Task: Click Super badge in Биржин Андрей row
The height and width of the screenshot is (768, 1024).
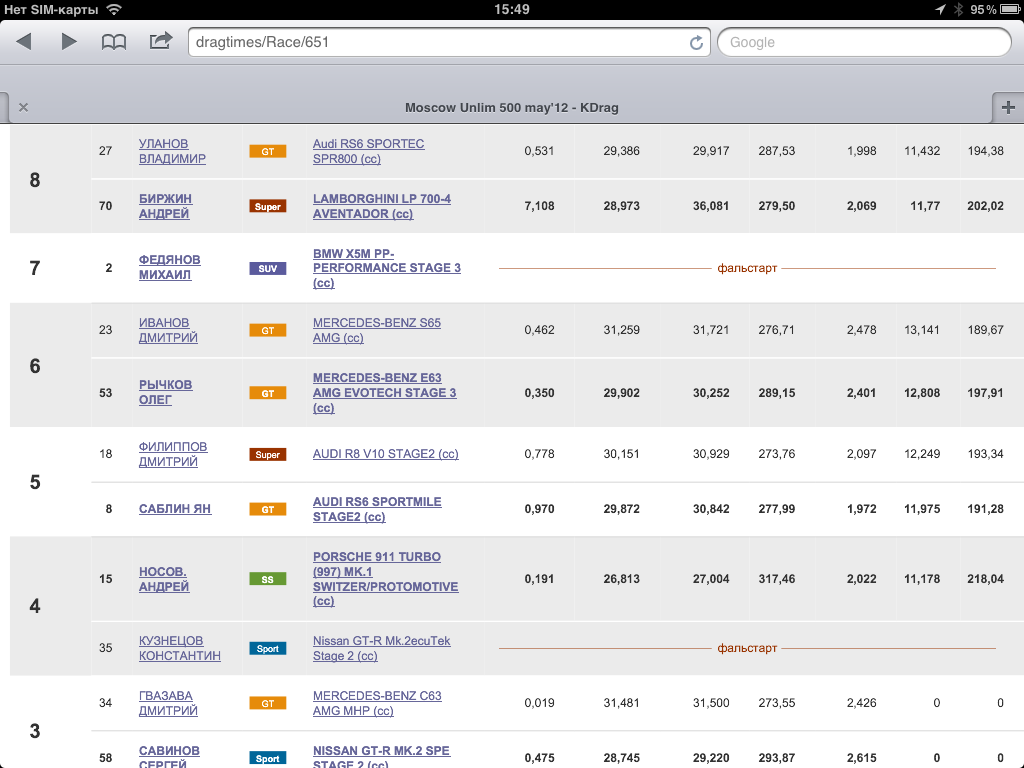Action: pos(268,206)
